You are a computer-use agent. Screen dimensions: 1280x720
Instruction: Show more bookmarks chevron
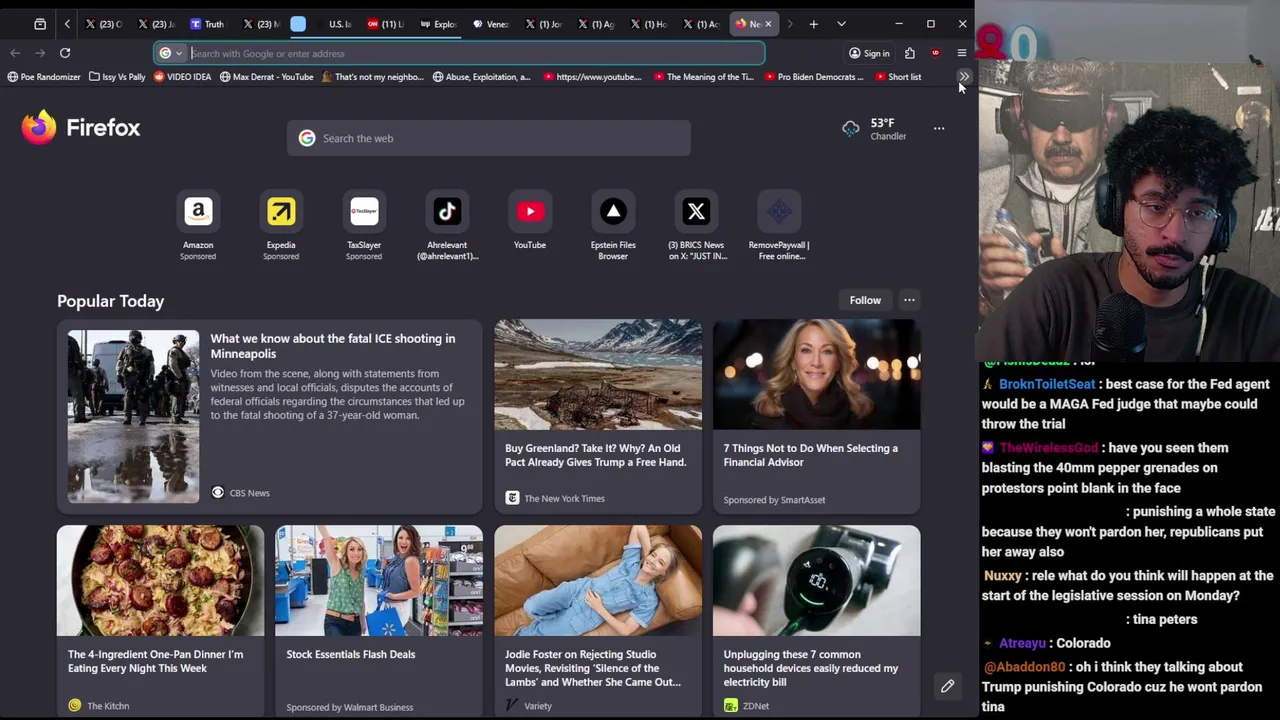click(x=963, y=77)
